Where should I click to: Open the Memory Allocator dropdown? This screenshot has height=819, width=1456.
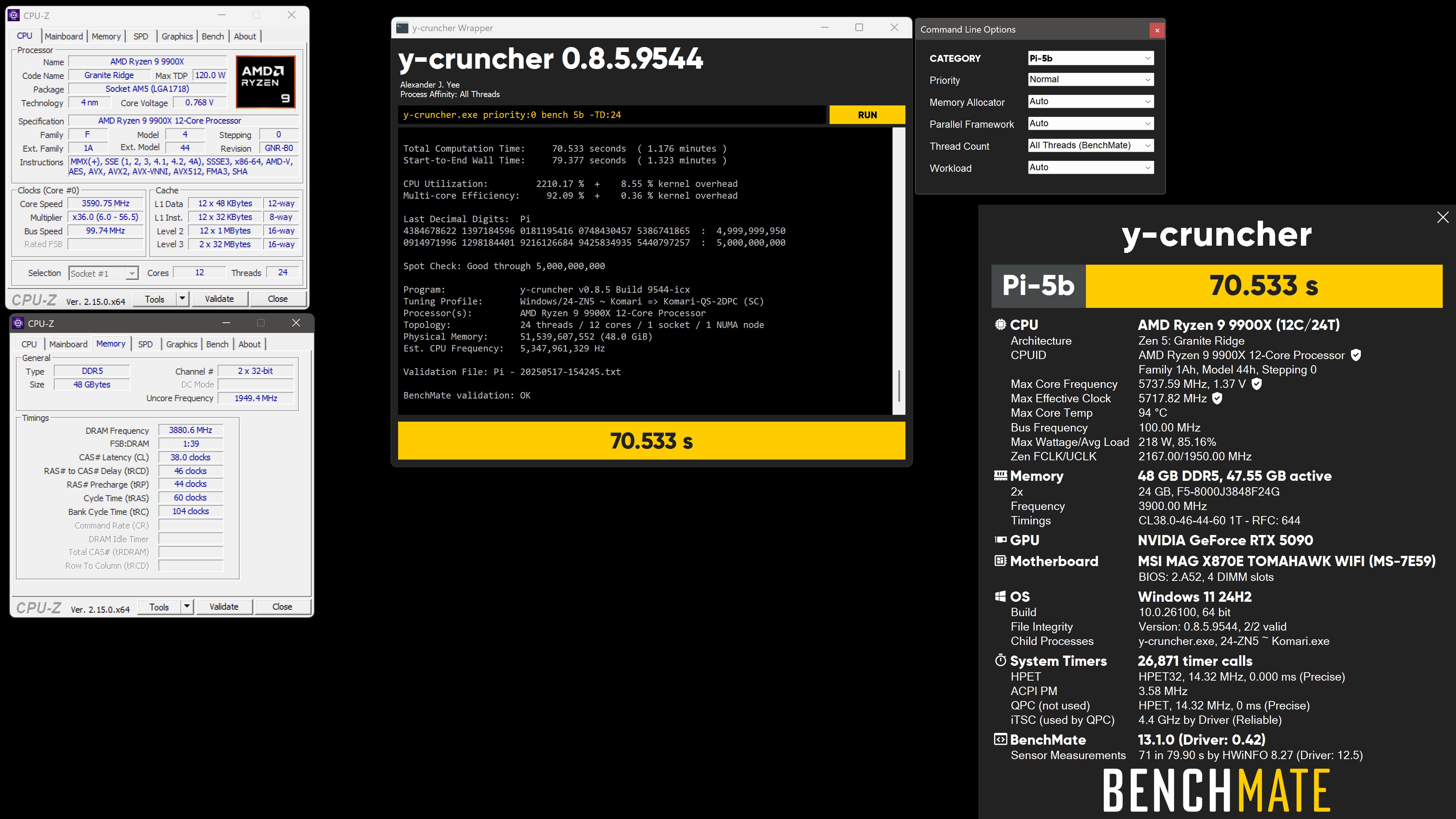1090,102
